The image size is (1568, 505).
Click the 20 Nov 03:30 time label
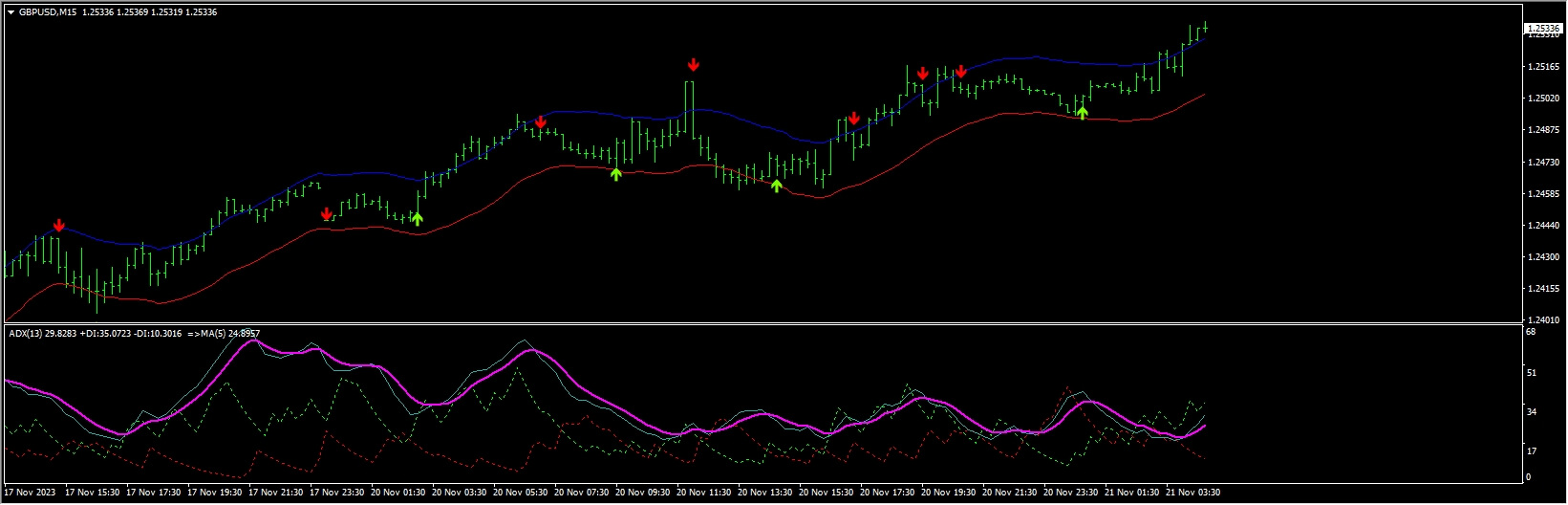(x=459, y=493)
